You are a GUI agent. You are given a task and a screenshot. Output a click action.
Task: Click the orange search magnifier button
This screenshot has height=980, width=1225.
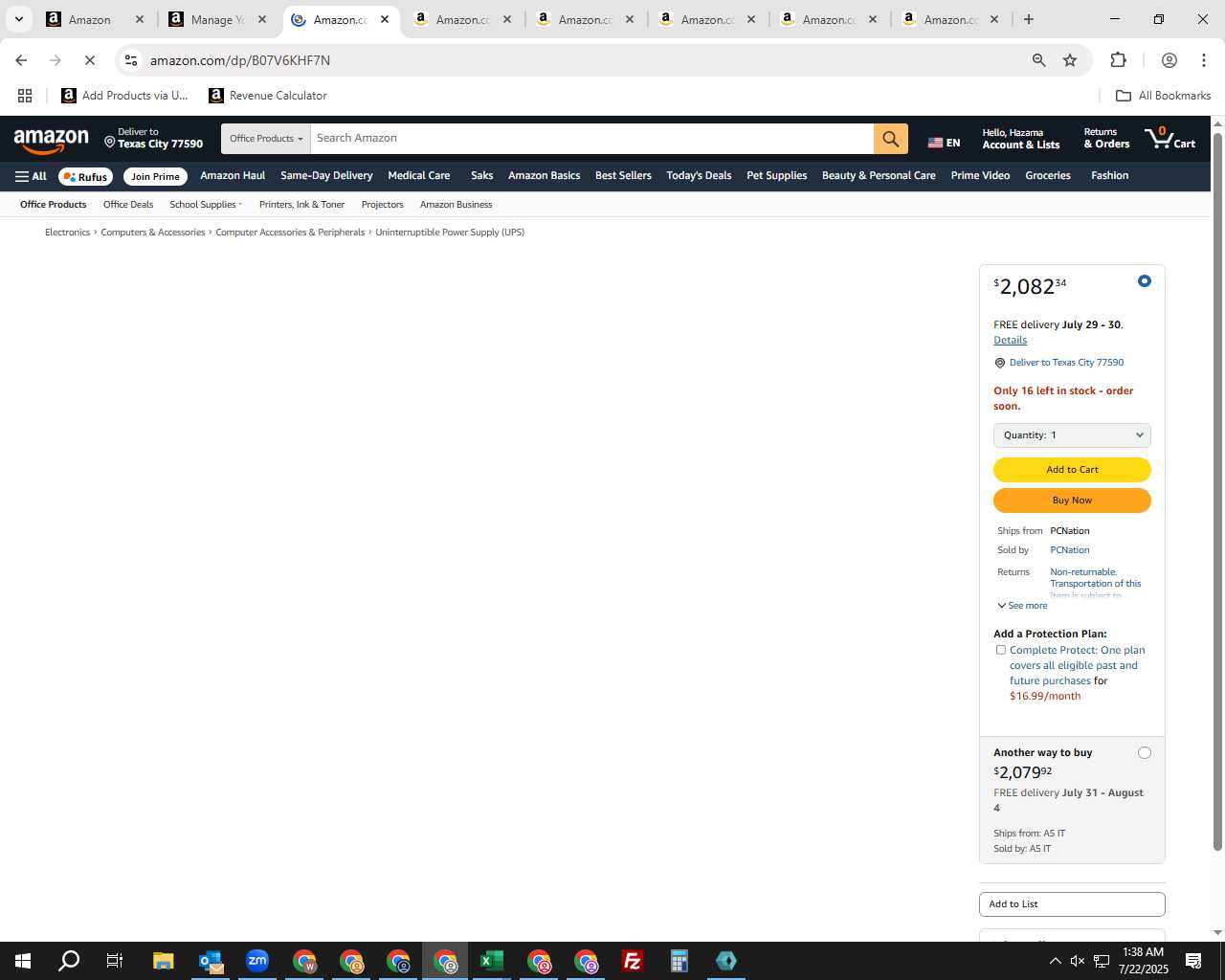(x=890, y=139)
